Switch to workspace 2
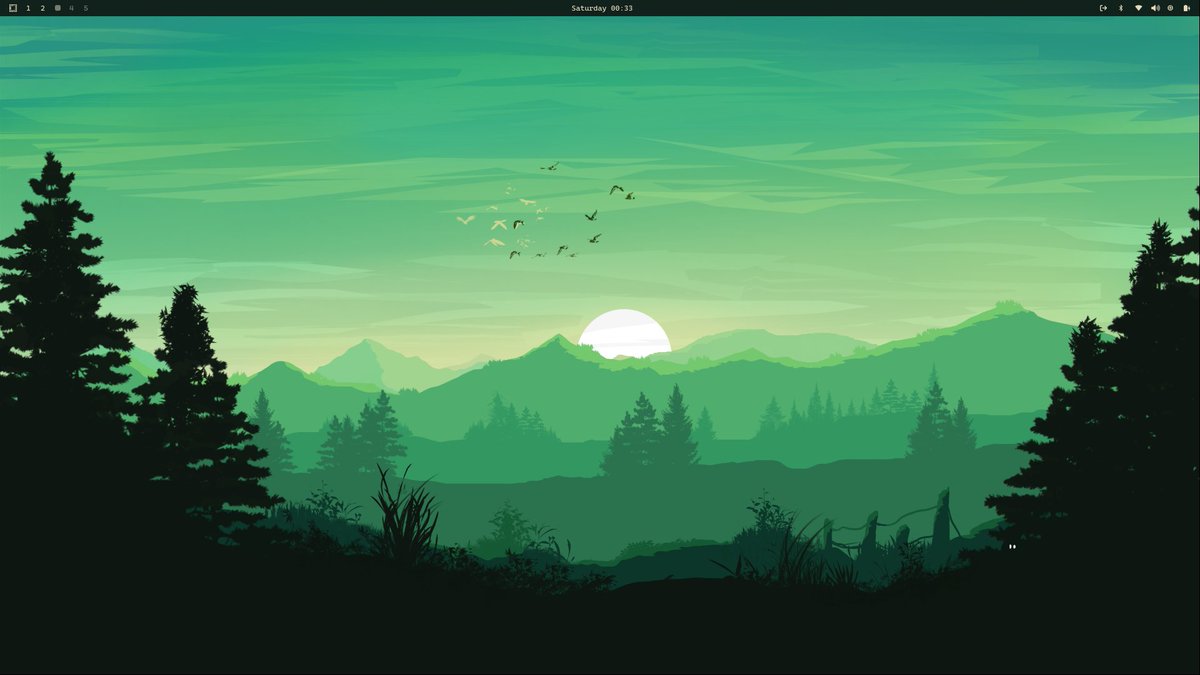The image size is (1200, 675). [42, 8]
